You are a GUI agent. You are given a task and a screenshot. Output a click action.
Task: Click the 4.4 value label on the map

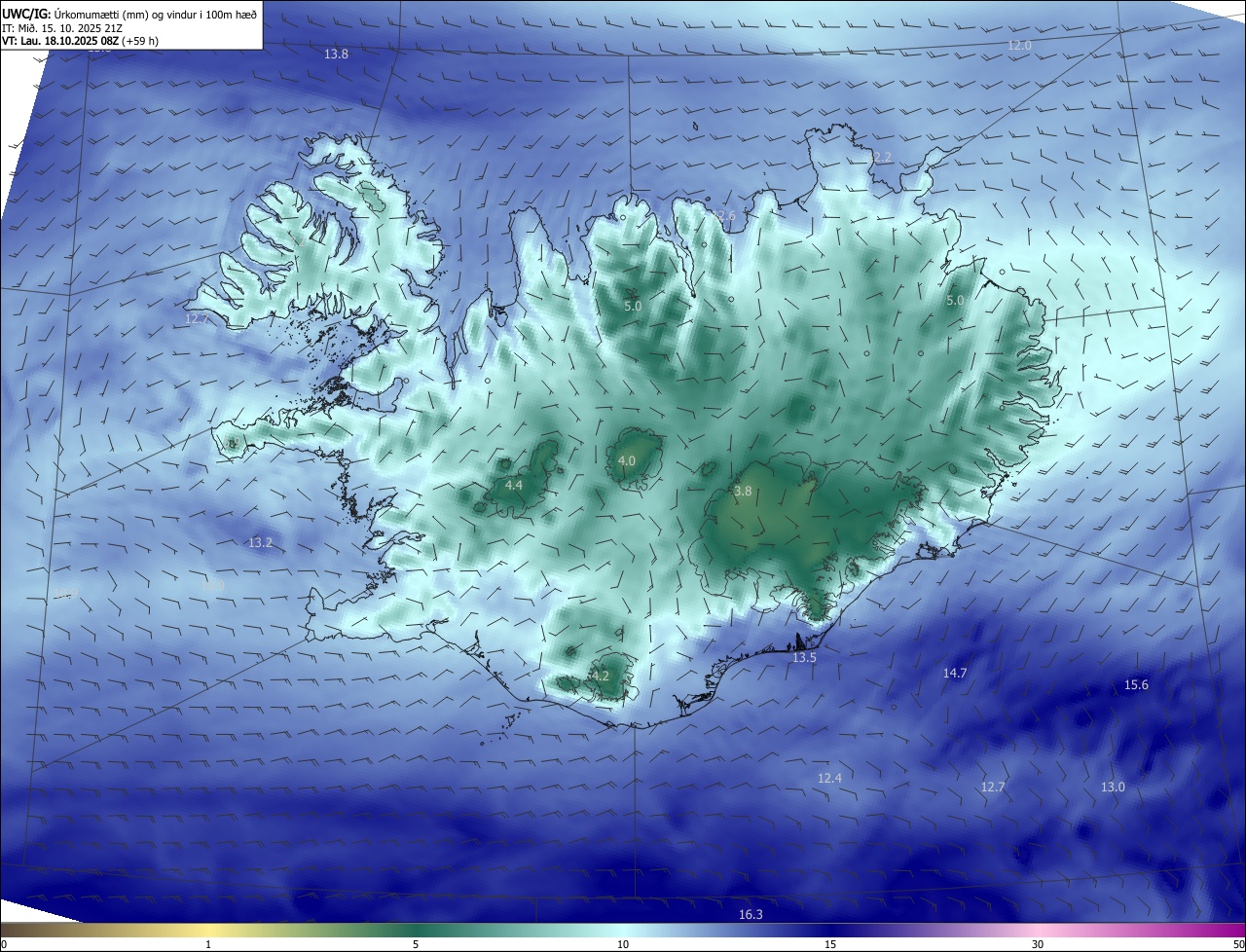[x=514, y=485]
